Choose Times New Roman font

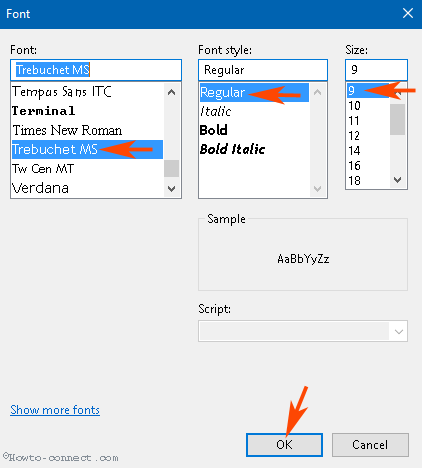pyautogui.click(x=87, y=130)
